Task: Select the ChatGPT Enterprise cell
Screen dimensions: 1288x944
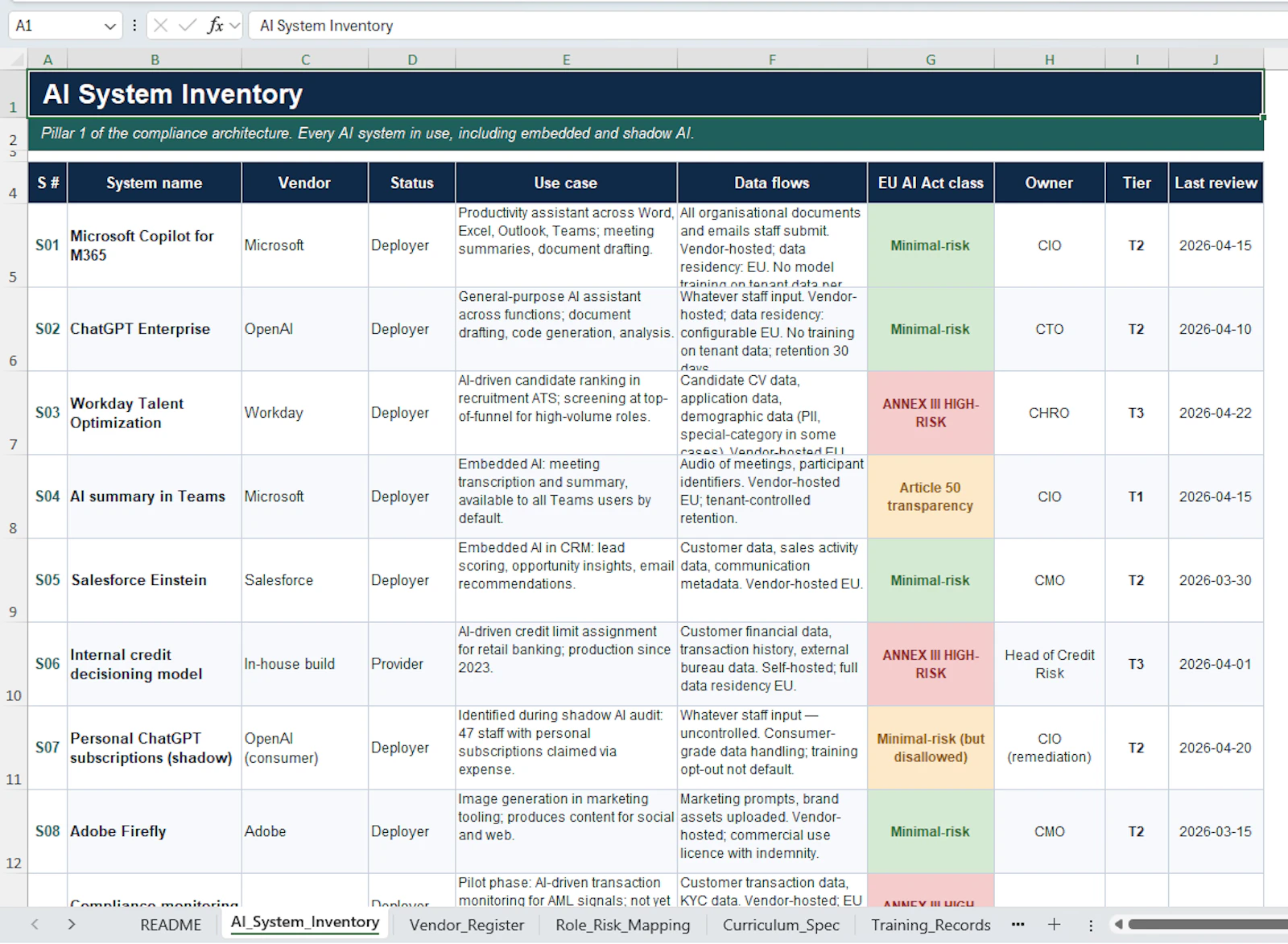Action: [155, 329]
